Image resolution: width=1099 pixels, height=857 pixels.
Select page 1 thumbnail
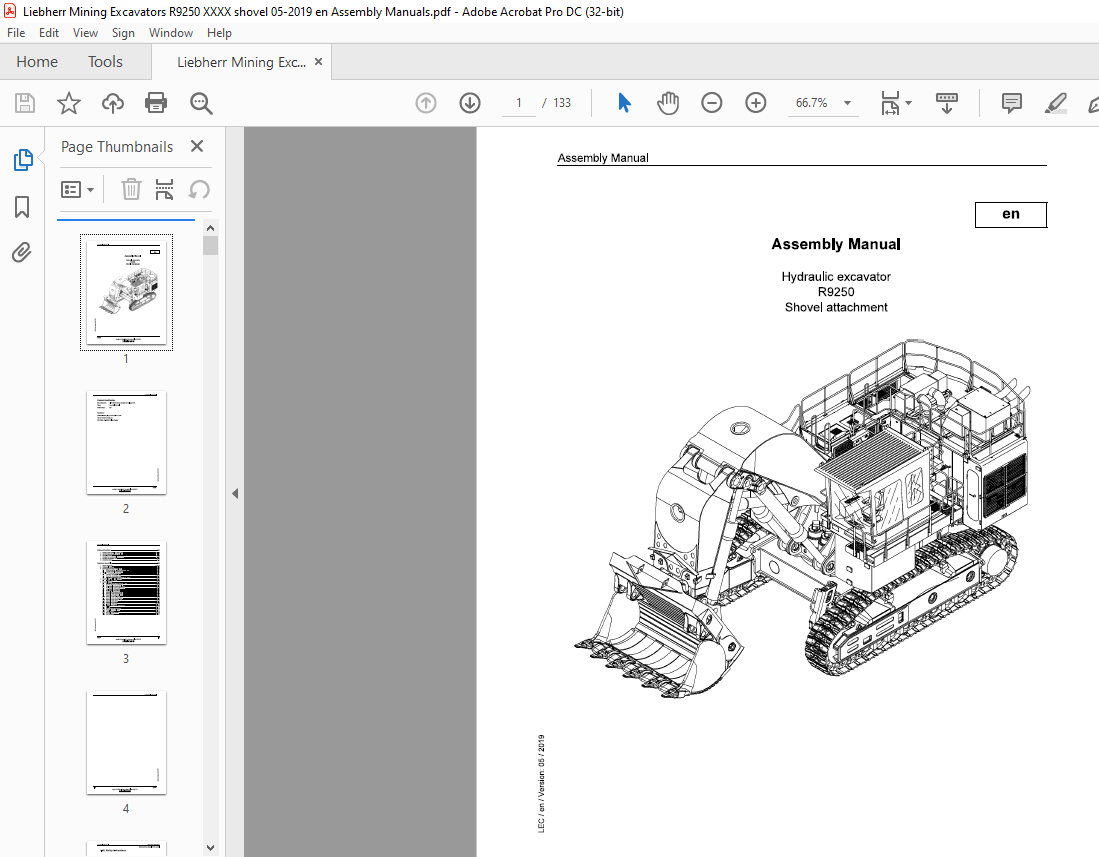(x=126, y=292)
